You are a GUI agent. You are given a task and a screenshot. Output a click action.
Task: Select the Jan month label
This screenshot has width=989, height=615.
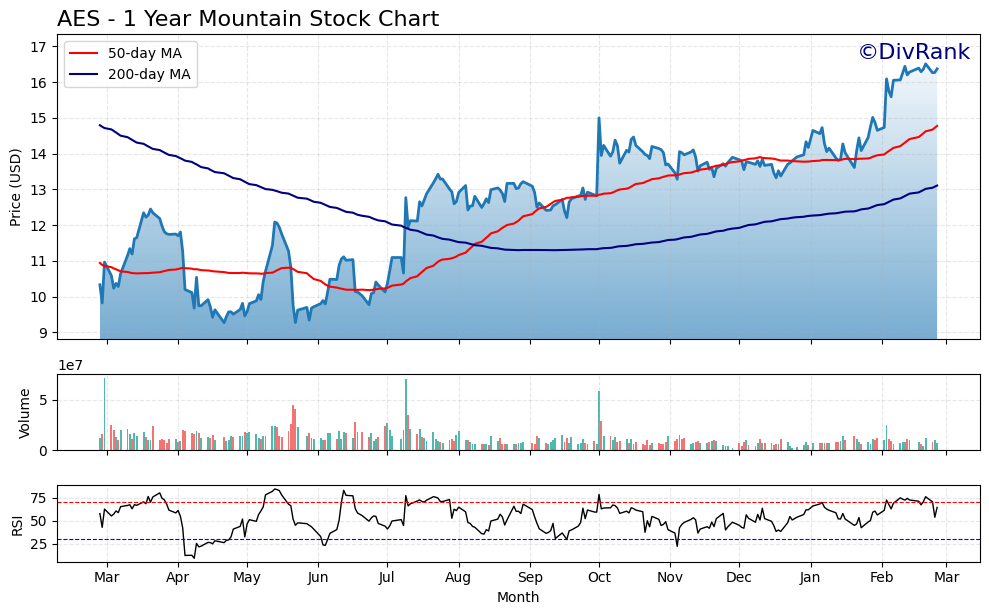[x=811, y=578]
